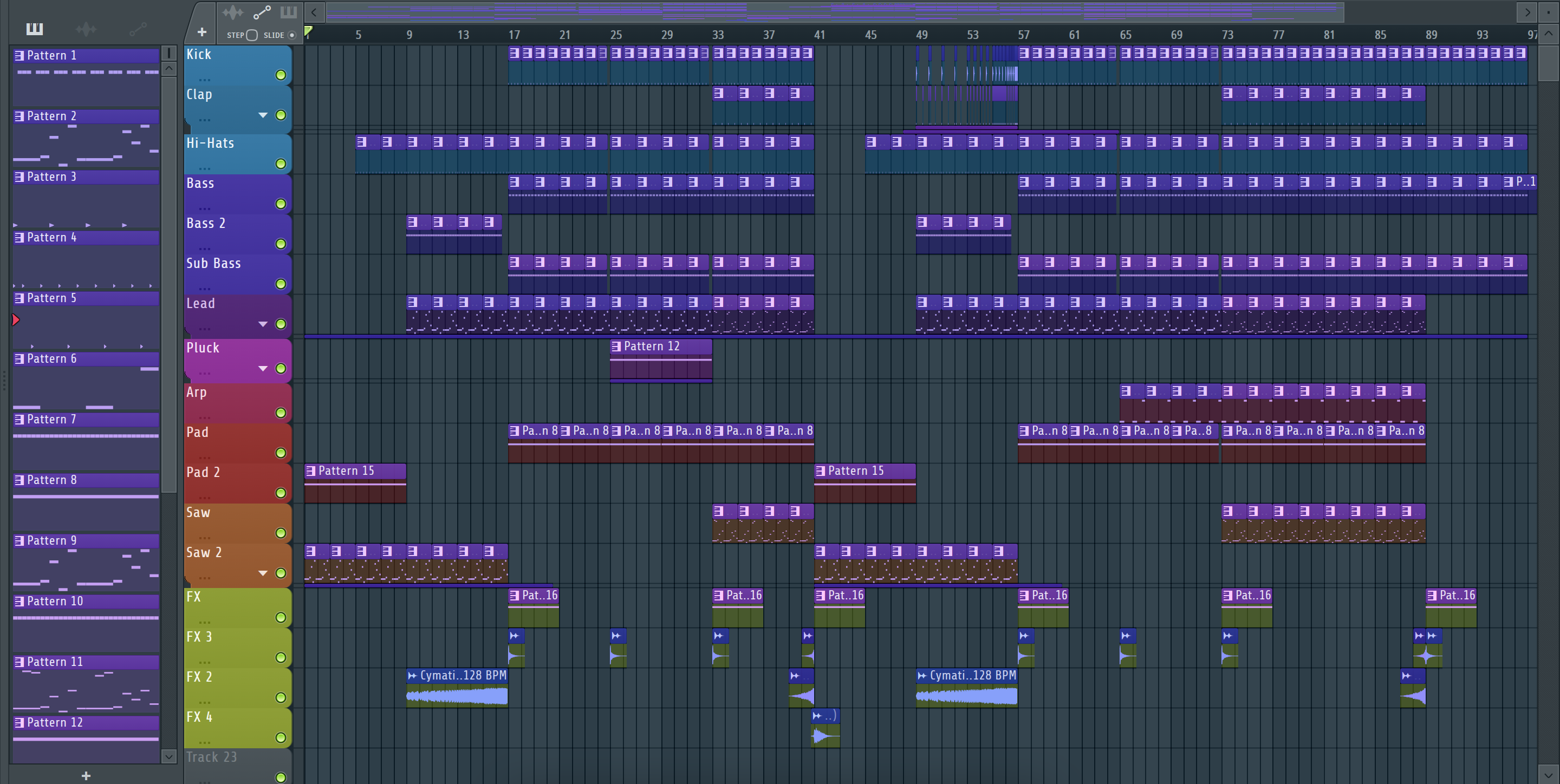Select the audio clip focus waveform icon

pos(232,12)
